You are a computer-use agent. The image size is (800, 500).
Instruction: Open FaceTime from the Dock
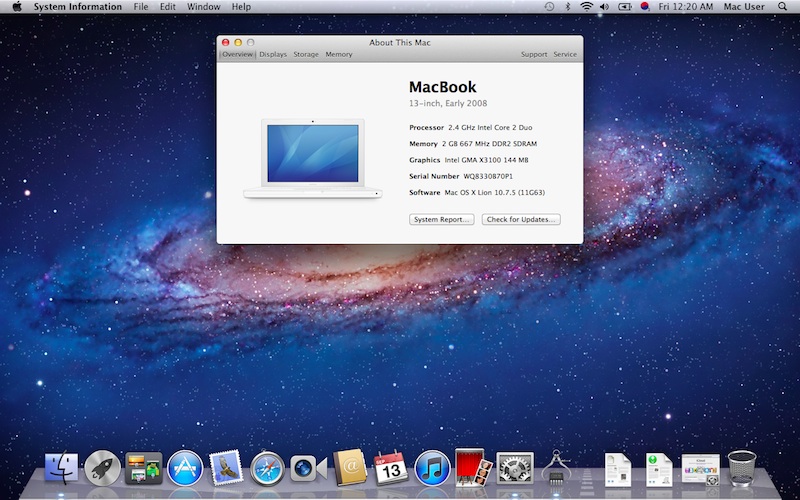[309, 467]
